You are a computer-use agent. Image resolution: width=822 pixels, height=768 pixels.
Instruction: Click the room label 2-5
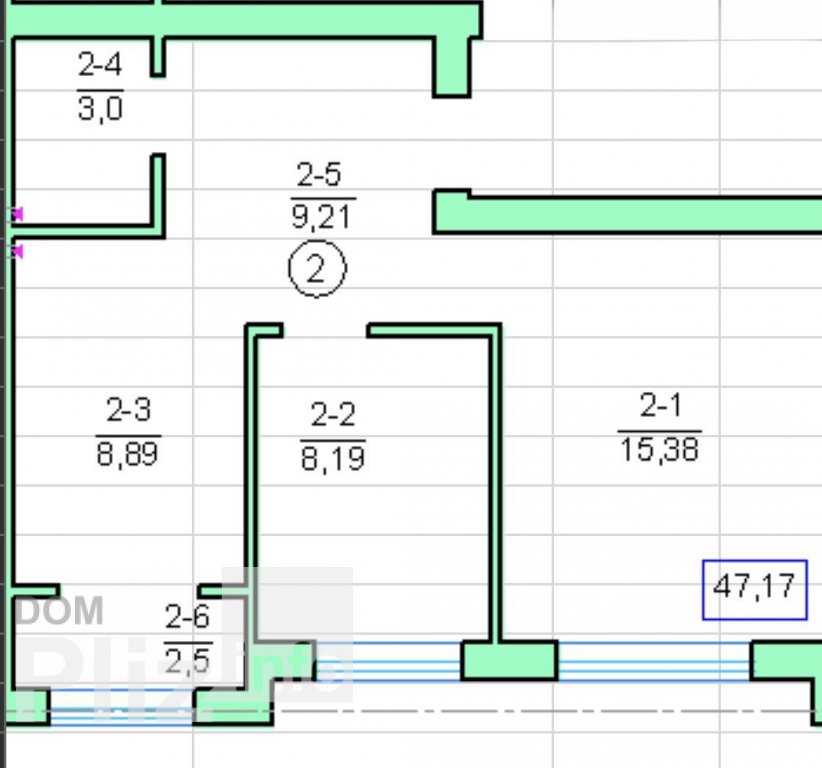(x=319, y=175)
